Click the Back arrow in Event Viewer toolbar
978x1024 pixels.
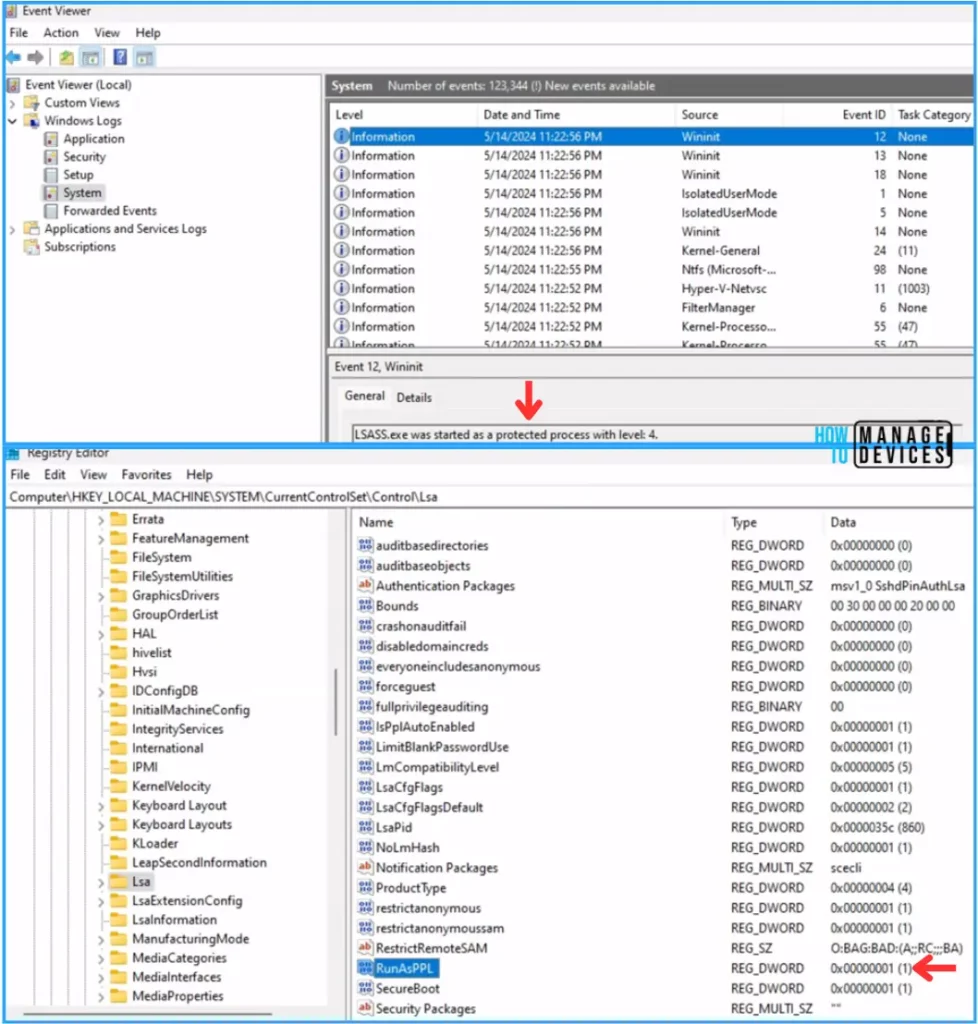(14, 57)
